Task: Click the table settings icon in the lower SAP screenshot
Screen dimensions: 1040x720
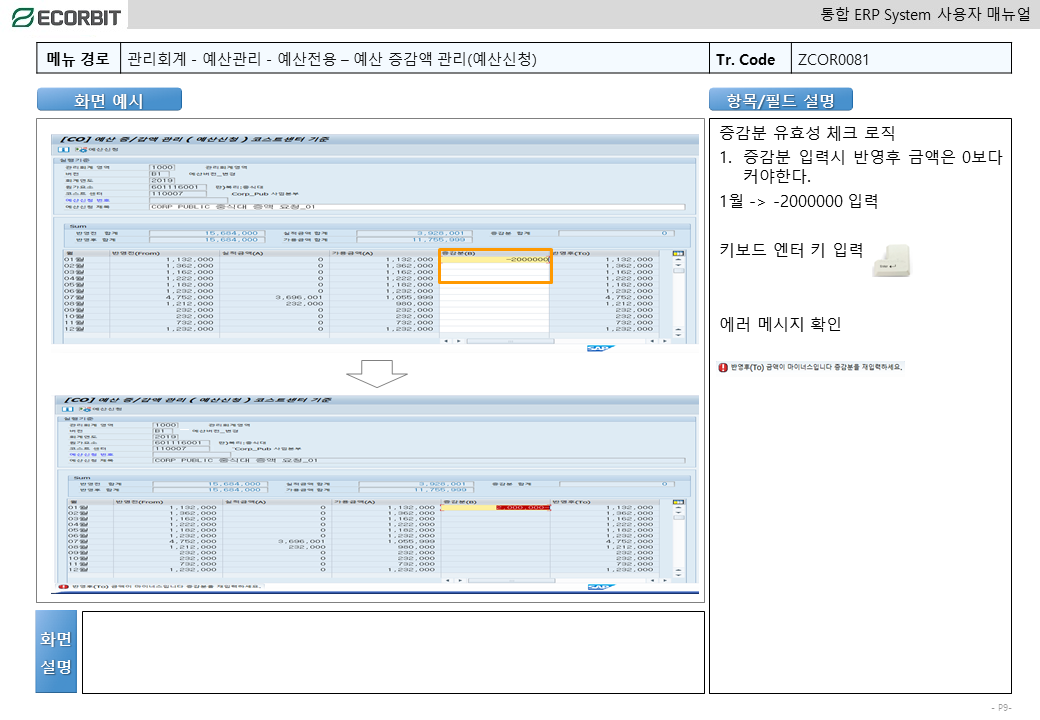Action: point(679,502)
